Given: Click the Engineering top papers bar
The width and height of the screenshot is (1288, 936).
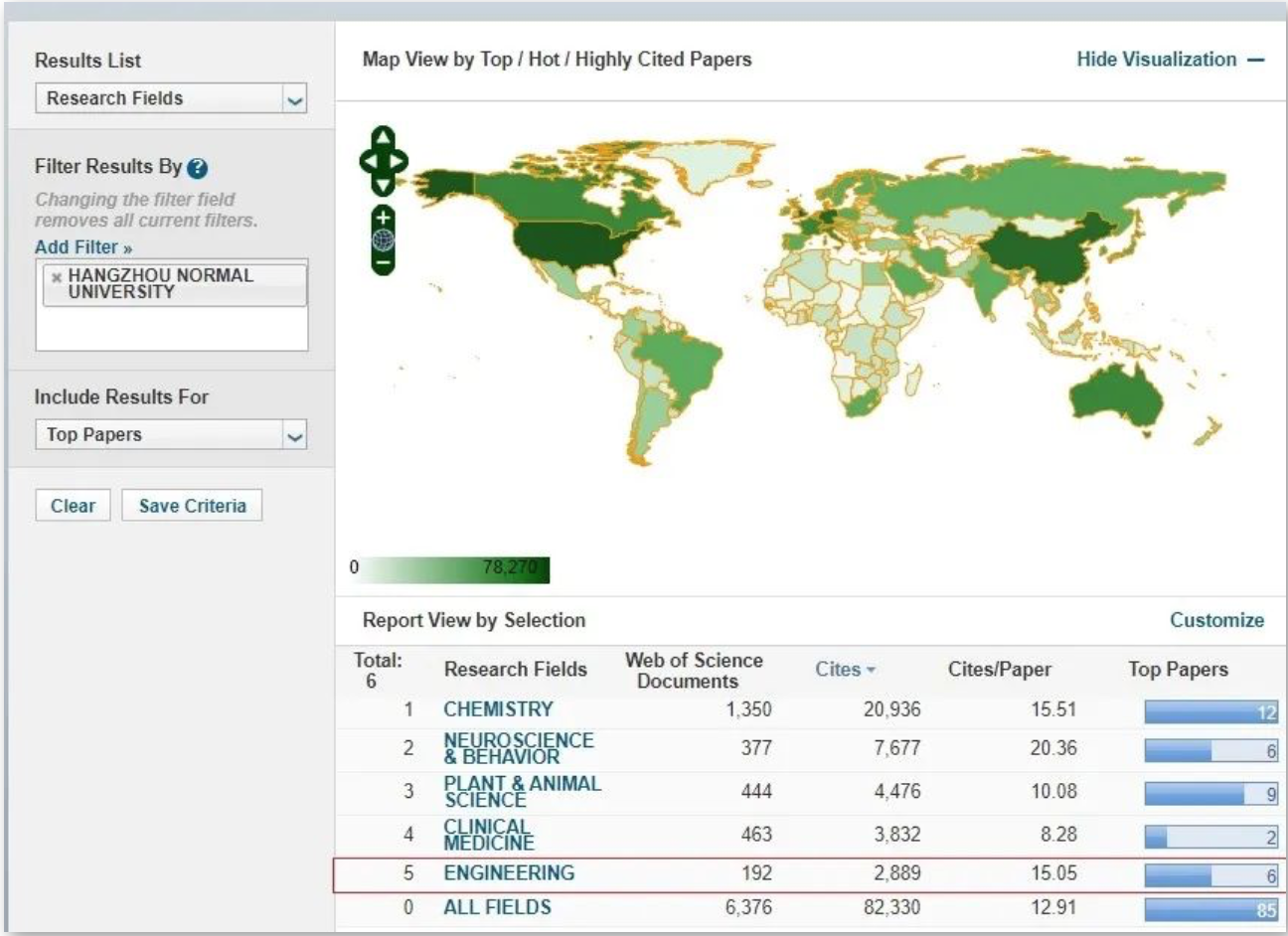Looking at the screenshot, I should point(1209,874).
